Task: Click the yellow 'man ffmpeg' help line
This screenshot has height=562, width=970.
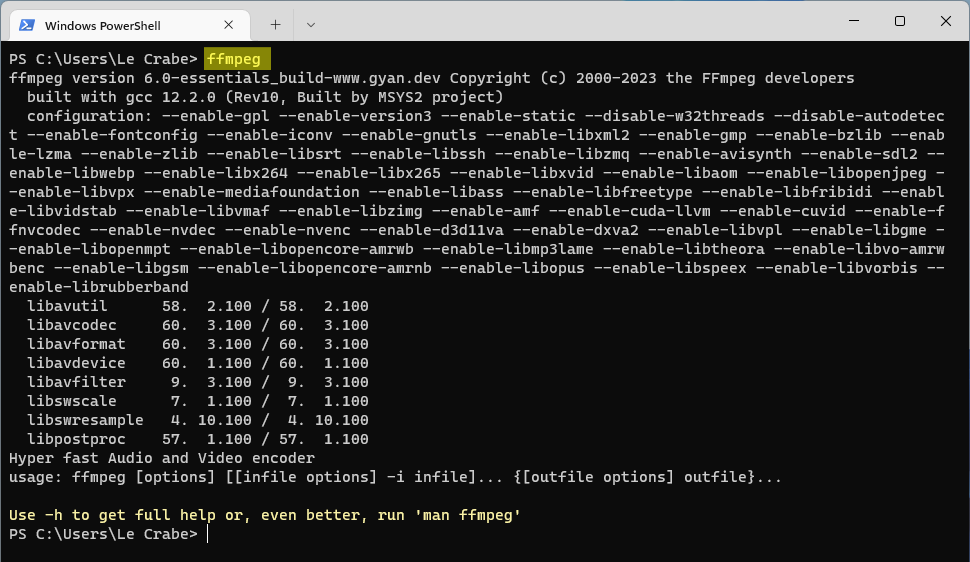Action: (265, 515)
